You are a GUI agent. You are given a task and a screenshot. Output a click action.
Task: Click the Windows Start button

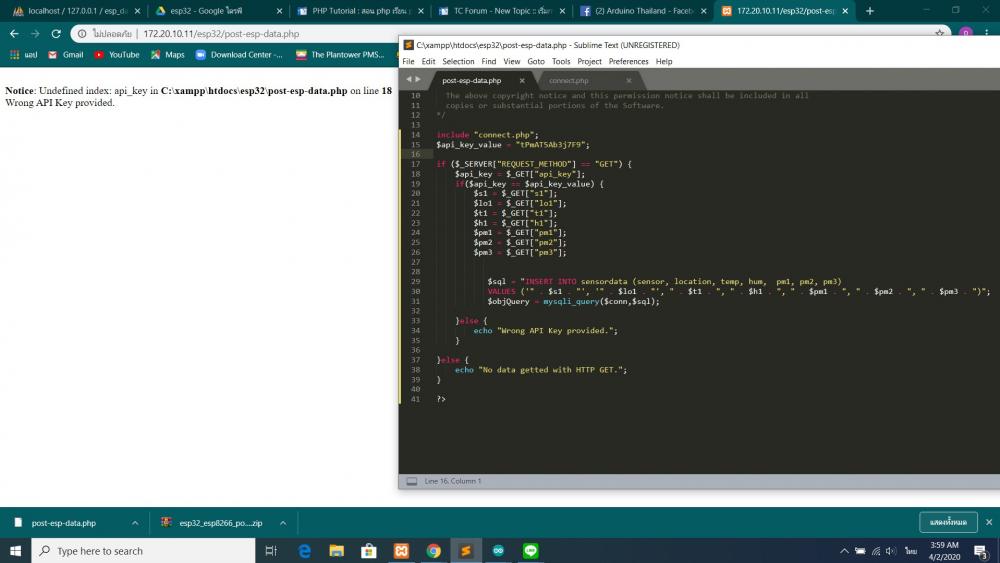tap(15, 551)
